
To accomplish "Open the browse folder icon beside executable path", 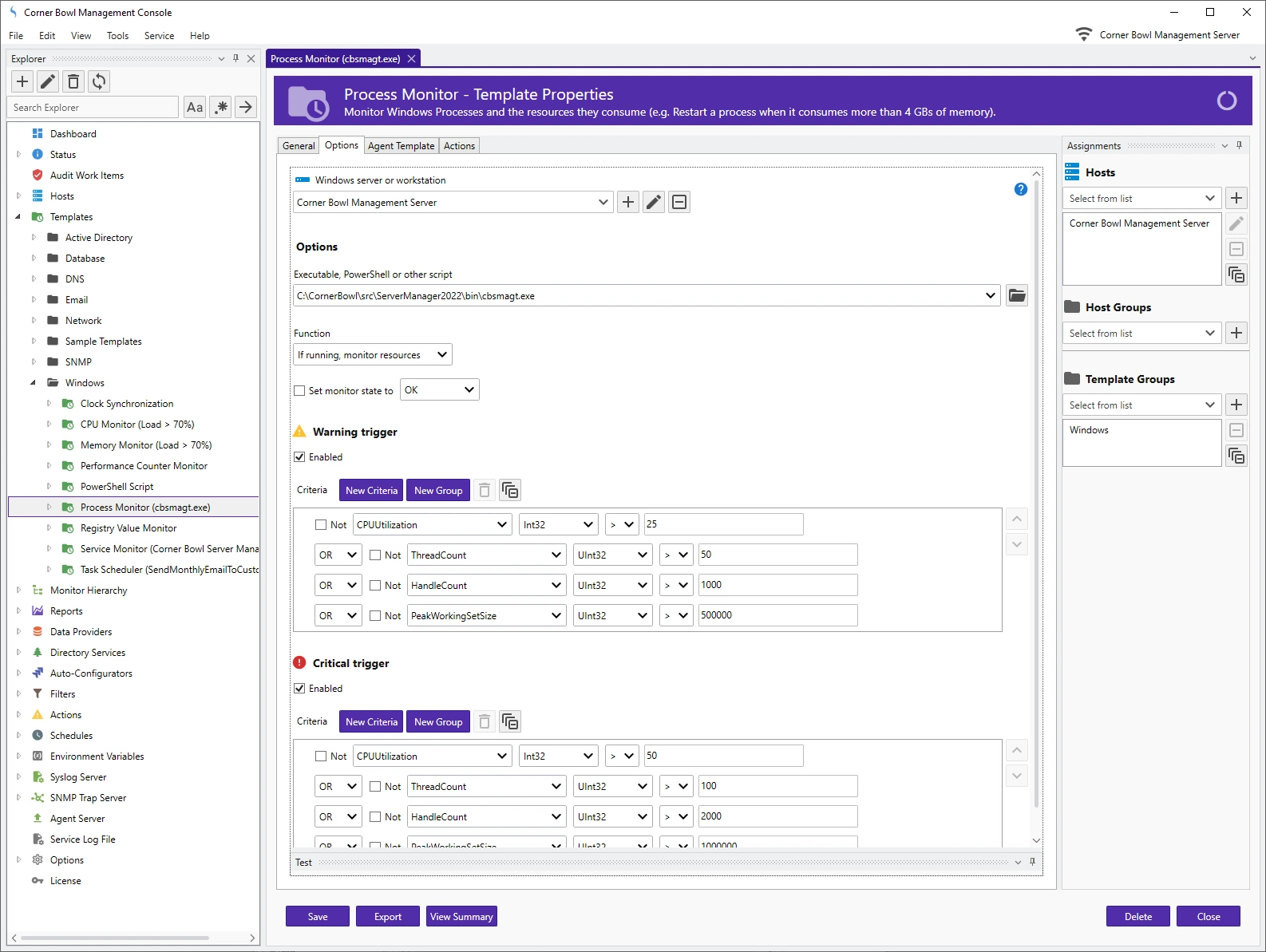I will click(x=1016, y=295).
